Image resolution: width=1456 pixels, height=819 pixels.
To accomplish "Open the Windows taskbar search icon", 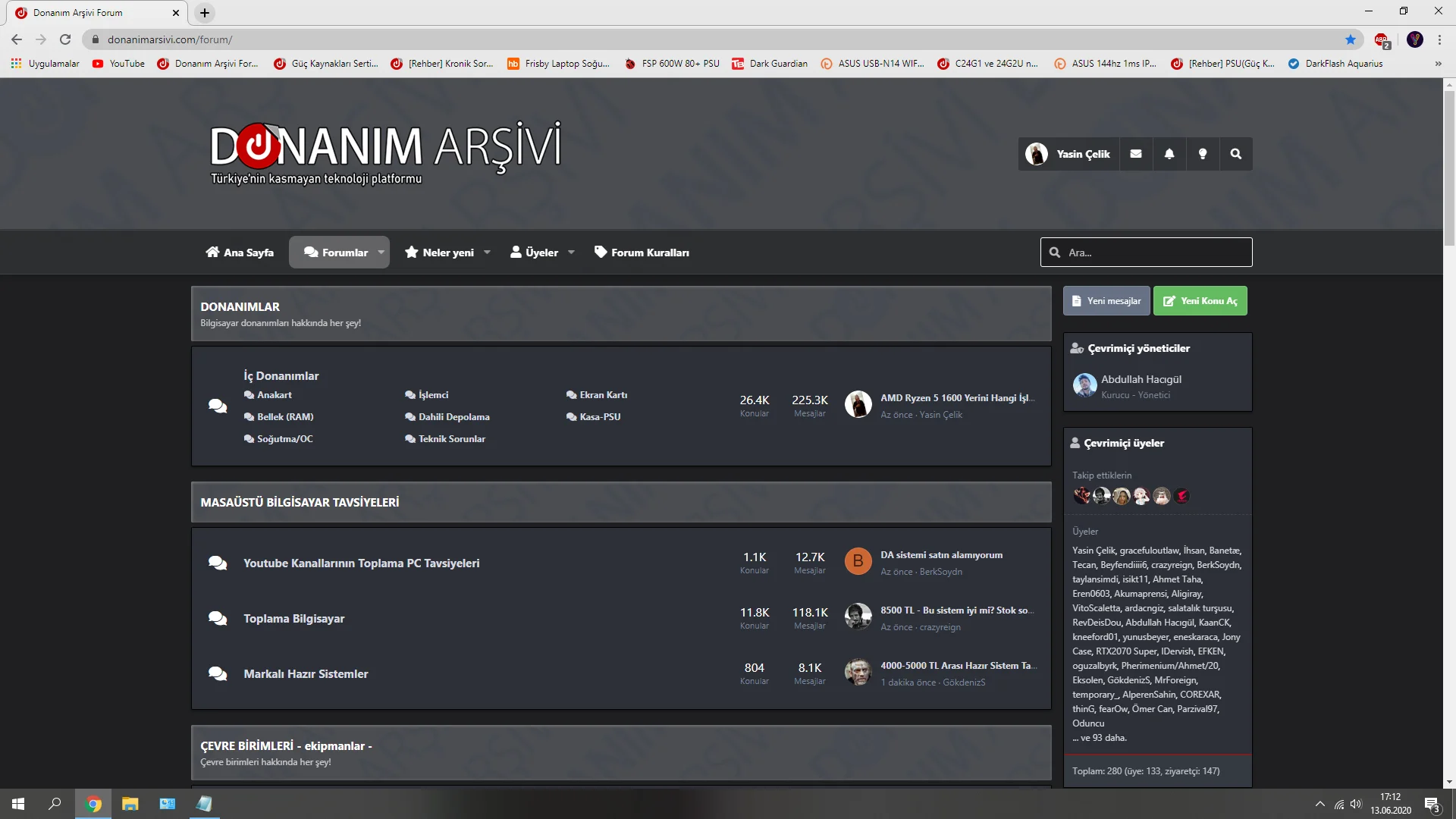I will point(55,804).
